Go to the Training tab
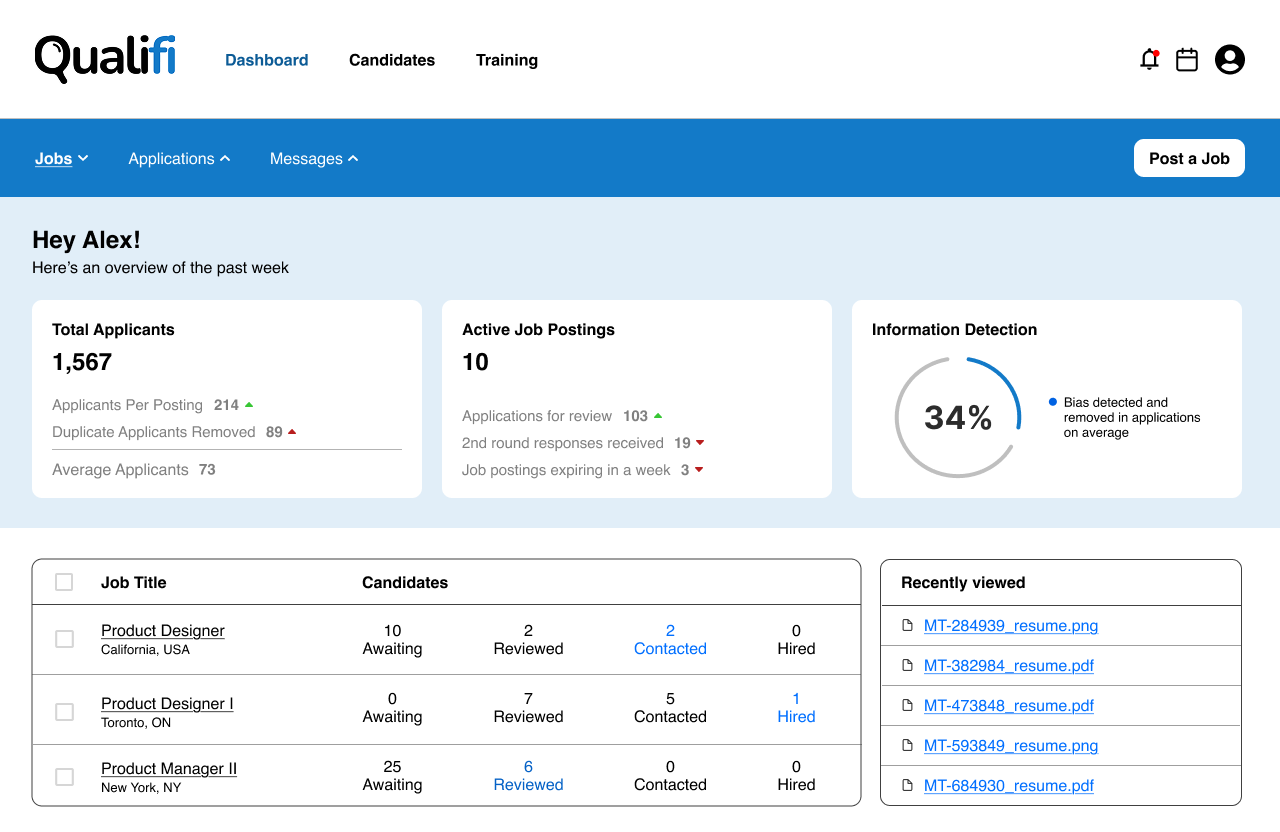Image resolution: width=1280 pixels, height=832 pixels. point(507,60)
